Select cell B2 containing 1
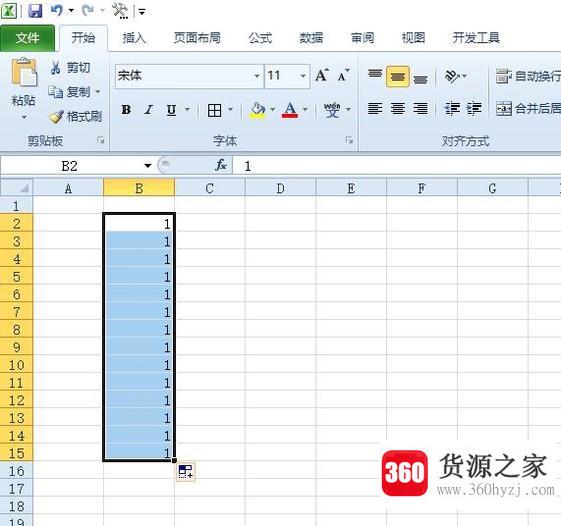This screenshot has height=526, width=561. pyautogui.click(x=139, y=223)
